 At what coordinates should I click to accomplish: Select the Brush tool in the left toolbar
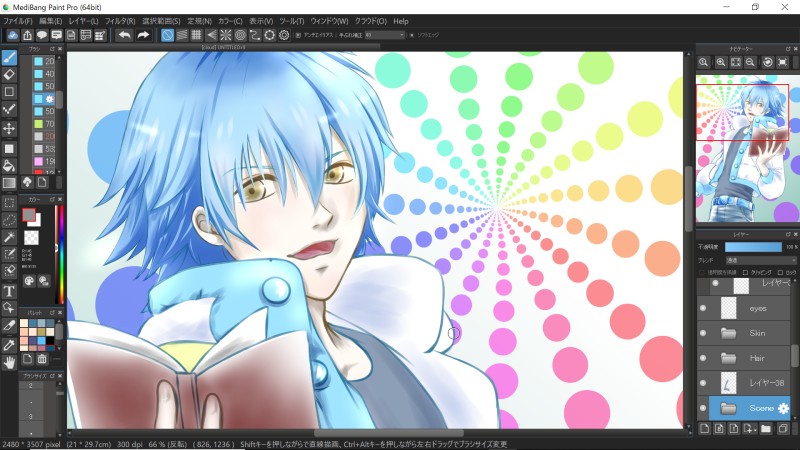point(9,58)
